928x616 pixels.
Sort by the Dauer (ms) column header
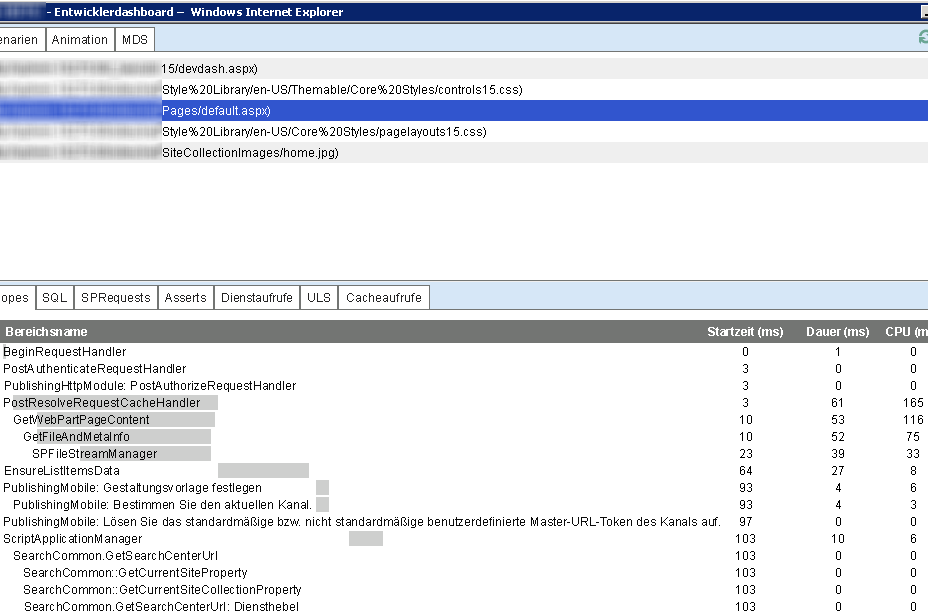[837, 331]
